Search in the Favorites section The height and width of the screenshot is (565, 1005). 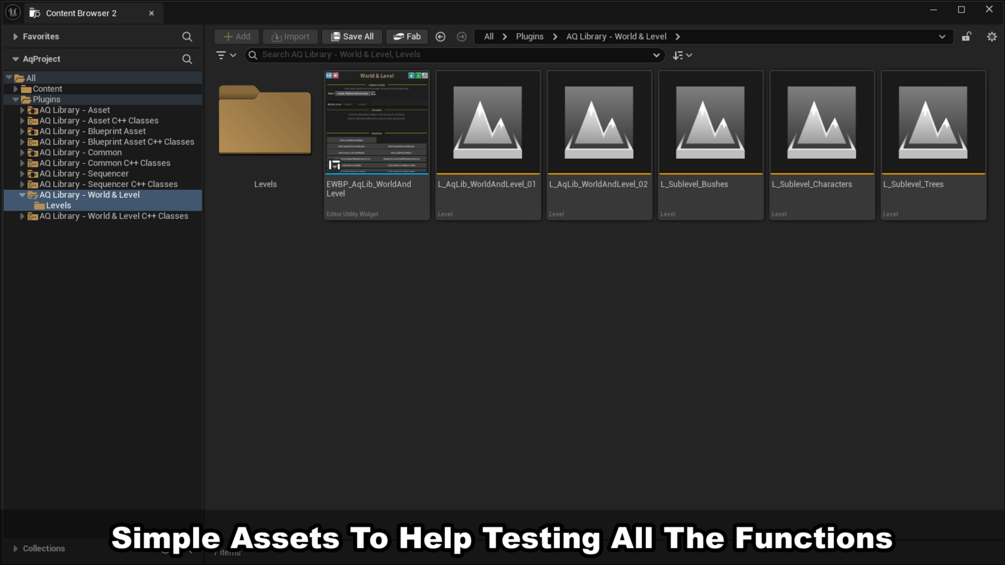187,37
